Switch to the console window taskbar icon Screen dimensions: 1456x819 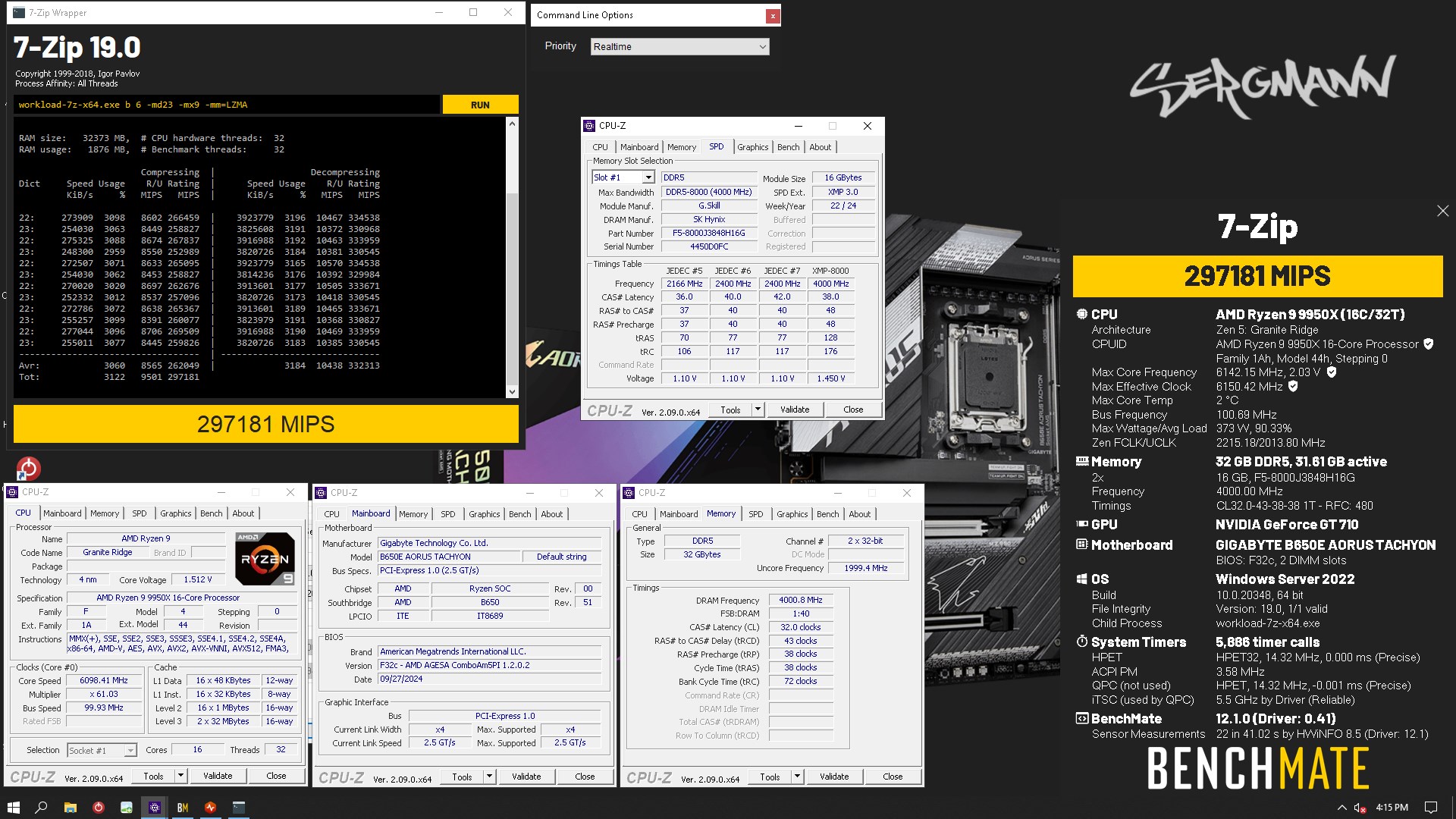238,808
